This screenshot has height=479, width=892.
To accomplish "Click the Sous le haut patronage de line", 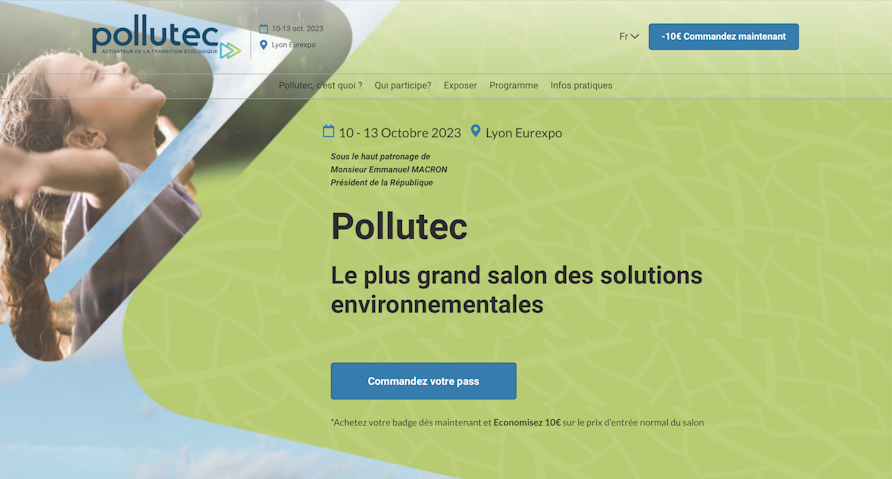I will pos(381,156).
